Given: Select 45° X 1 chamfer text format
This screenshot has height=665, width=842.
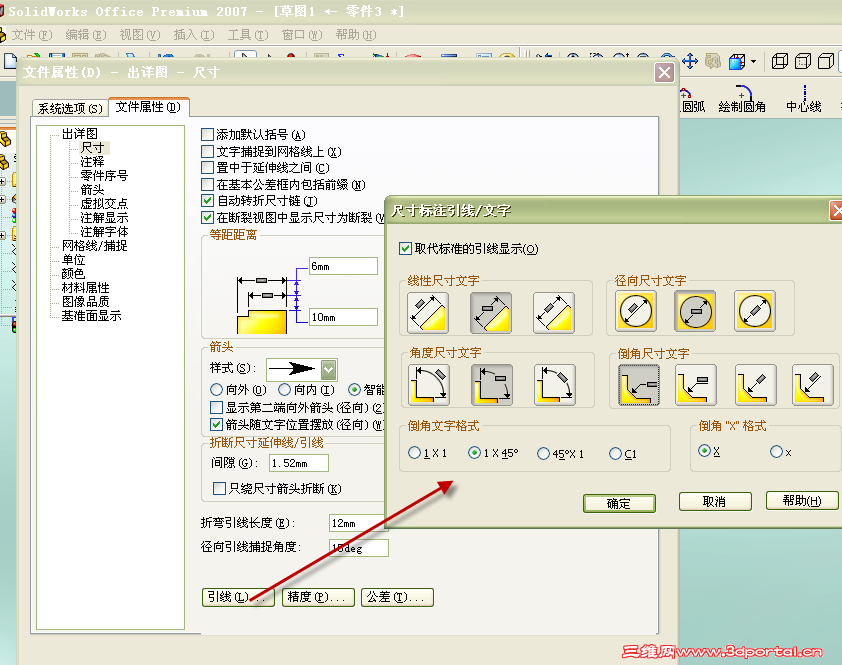Looking at the screenshot, I should pos(543,454).
